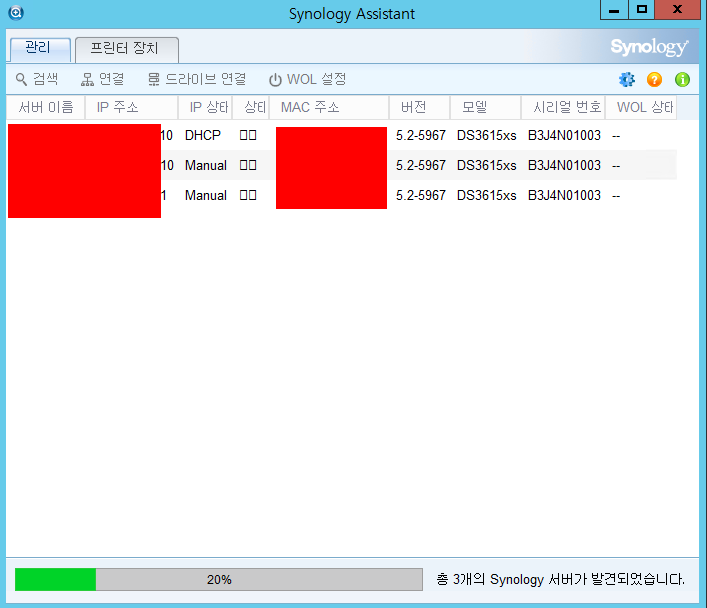Select the DHCP row's DS3615xs model cell
This screenshot has height=608, width=707.
pyautogui.click(x=487, y=135)
